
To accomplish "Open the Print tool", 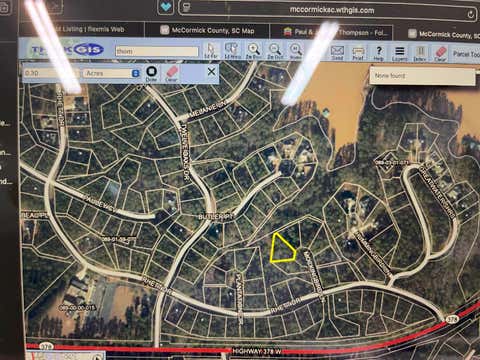I will (358, 53).
